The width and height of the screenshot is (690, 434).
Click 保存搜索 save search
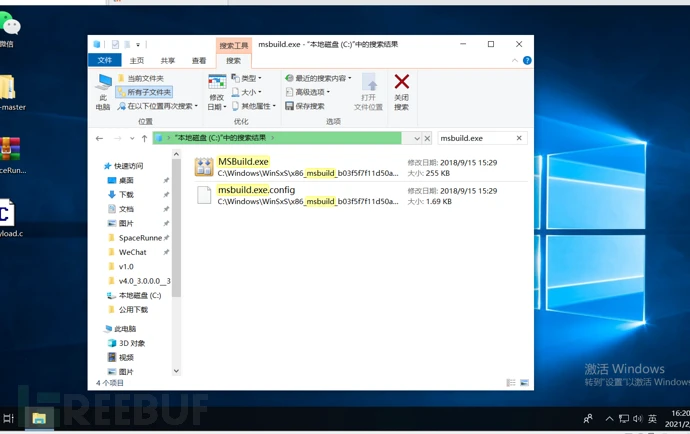point(305,106)
